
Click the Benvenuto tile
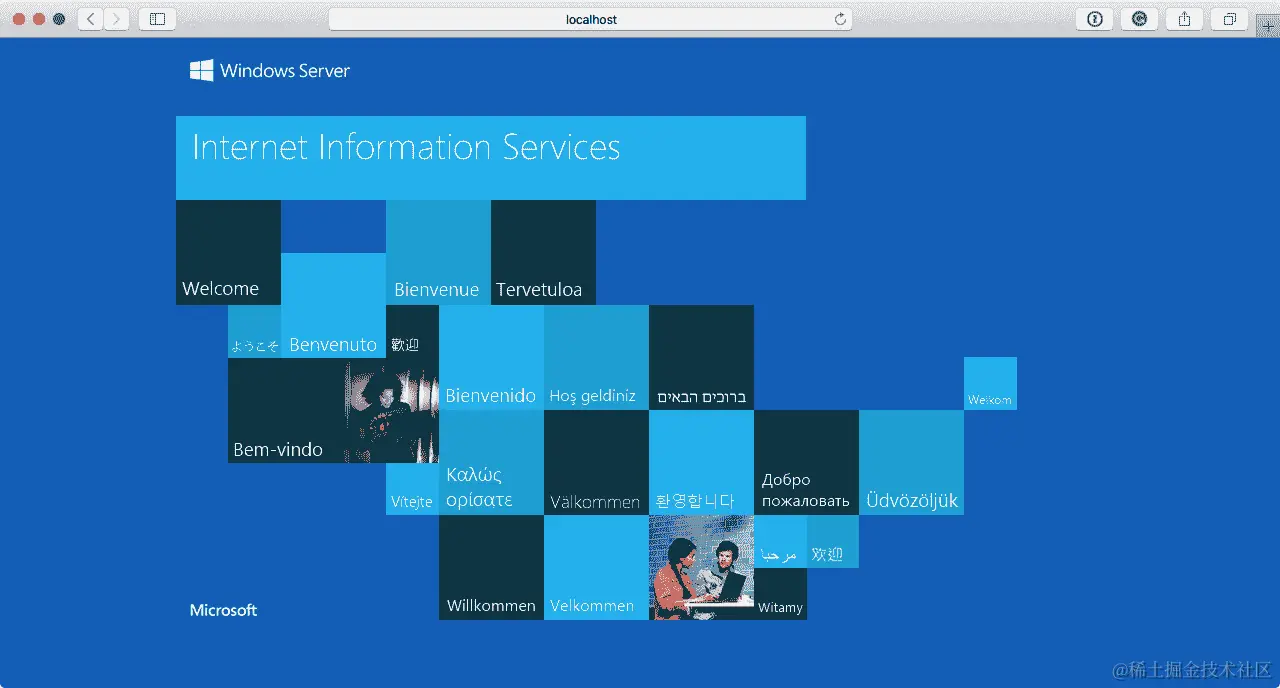click(x=333, y=305)
